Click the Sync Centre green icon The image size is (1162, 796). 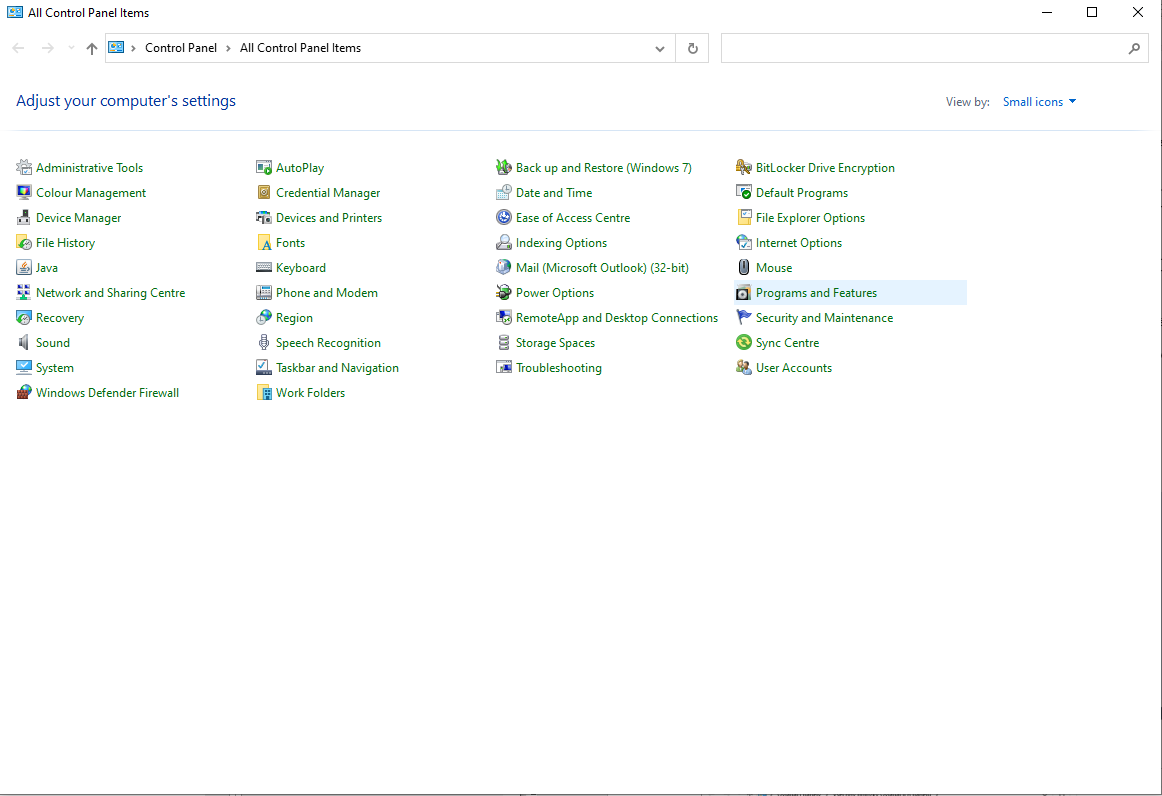coord(744,342)
